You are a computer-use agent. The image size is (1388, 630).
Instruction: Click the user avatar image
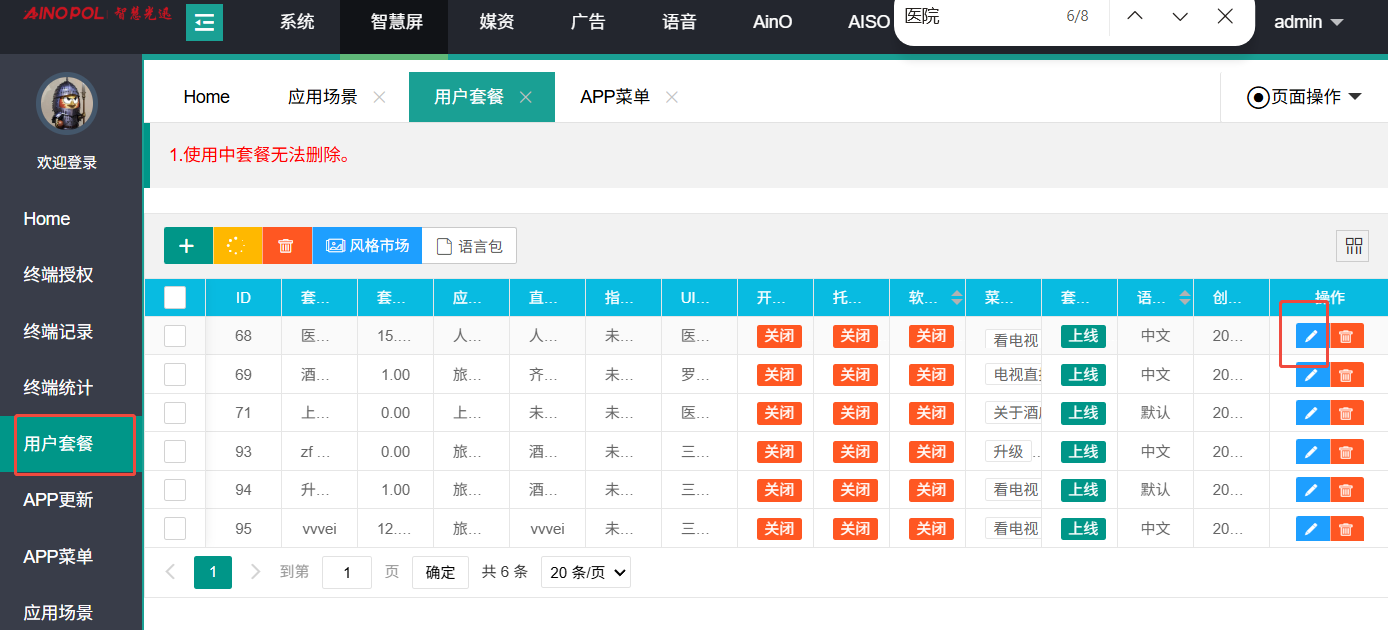tap(67, 103)
